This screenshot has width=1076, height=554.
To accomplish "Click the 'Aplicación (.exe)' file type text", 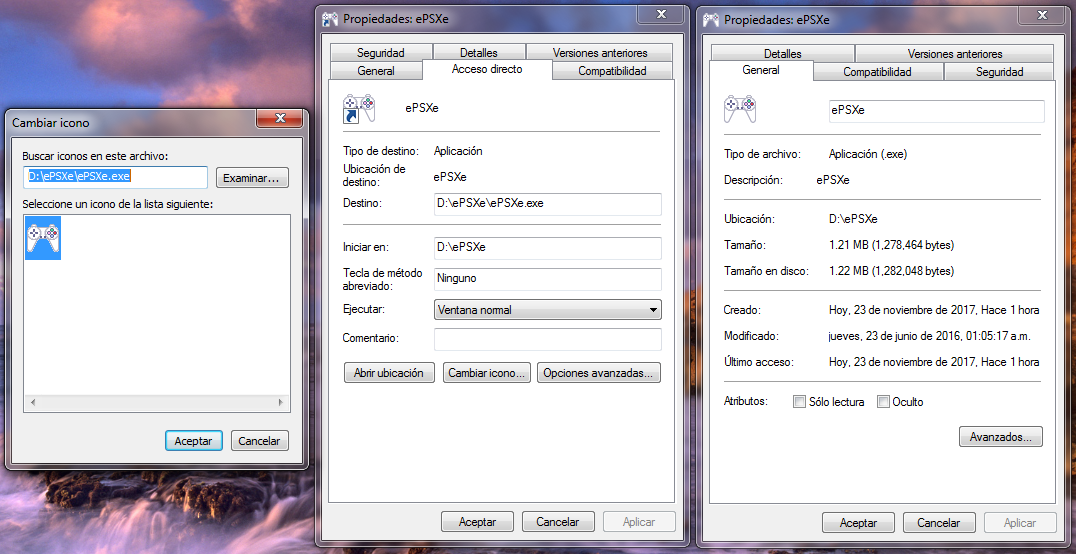I will [x=868, y=154].
